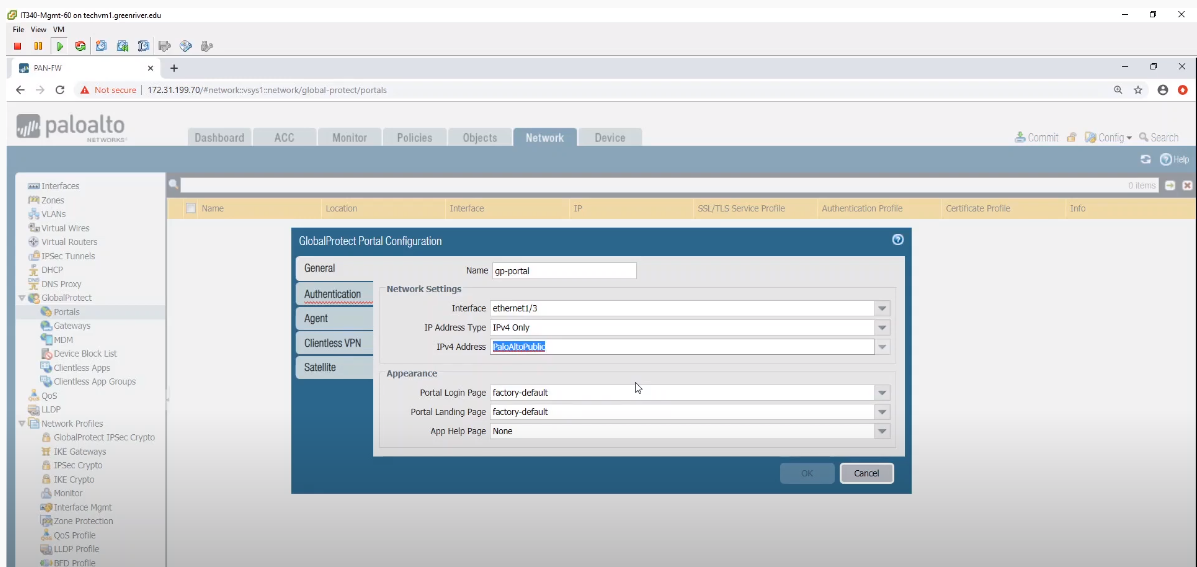Open a new browser tab
The height and width of the screenshot is (567, 1197).
(x=174, y=68)
